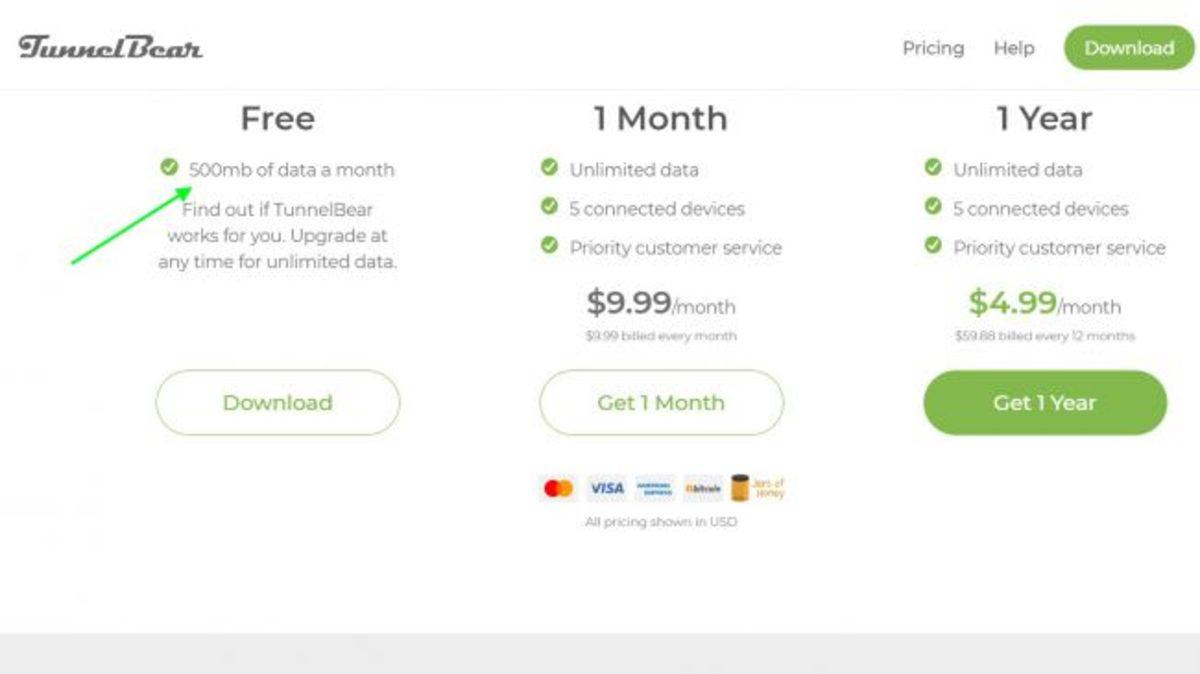Open the Pricing menu item
Viewport: 1200px width, 674px height.
point(933,48)
